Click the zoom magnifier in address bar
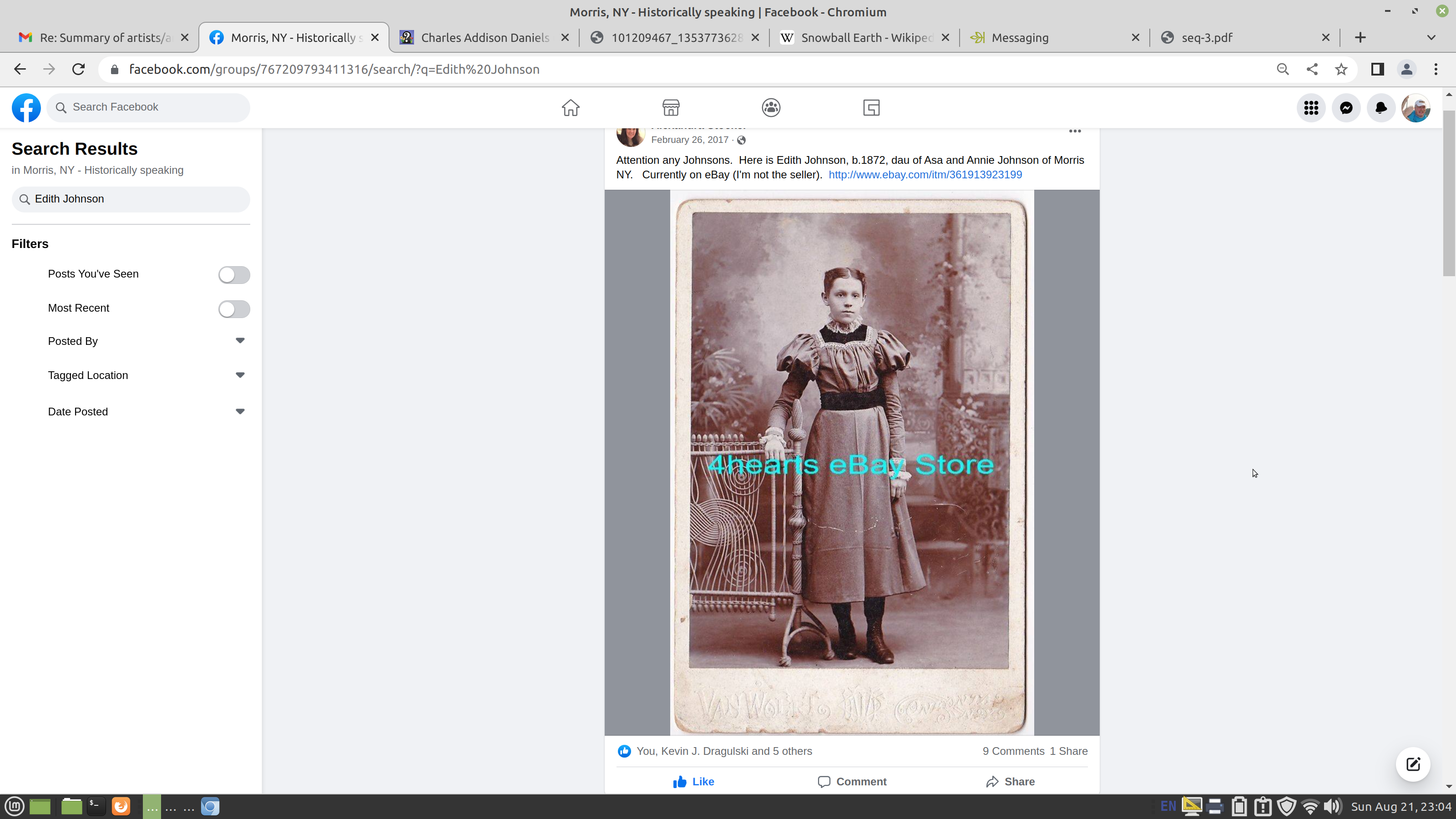Screen dimensions: 1456x819 1283,69
